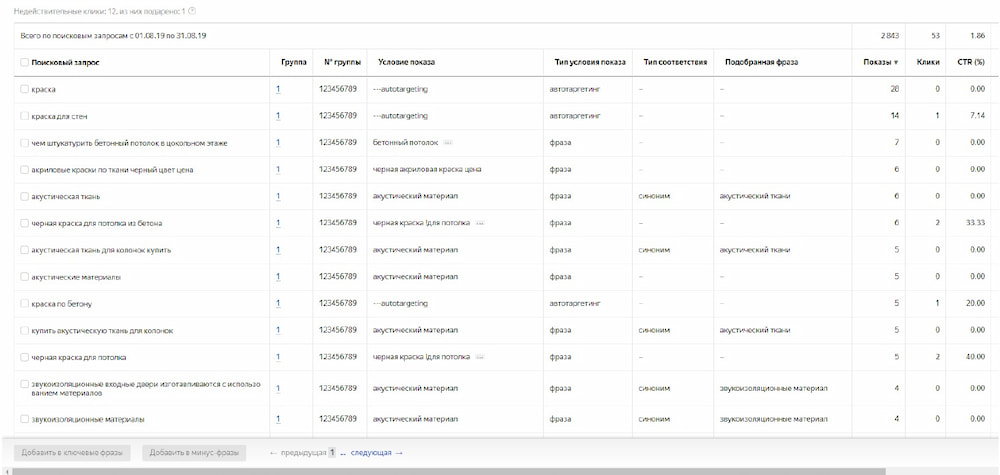Check the box for 'акустические материалы'
Image resolution: width=1000 pixels, height=475 pixels.
tap(24, 277)
